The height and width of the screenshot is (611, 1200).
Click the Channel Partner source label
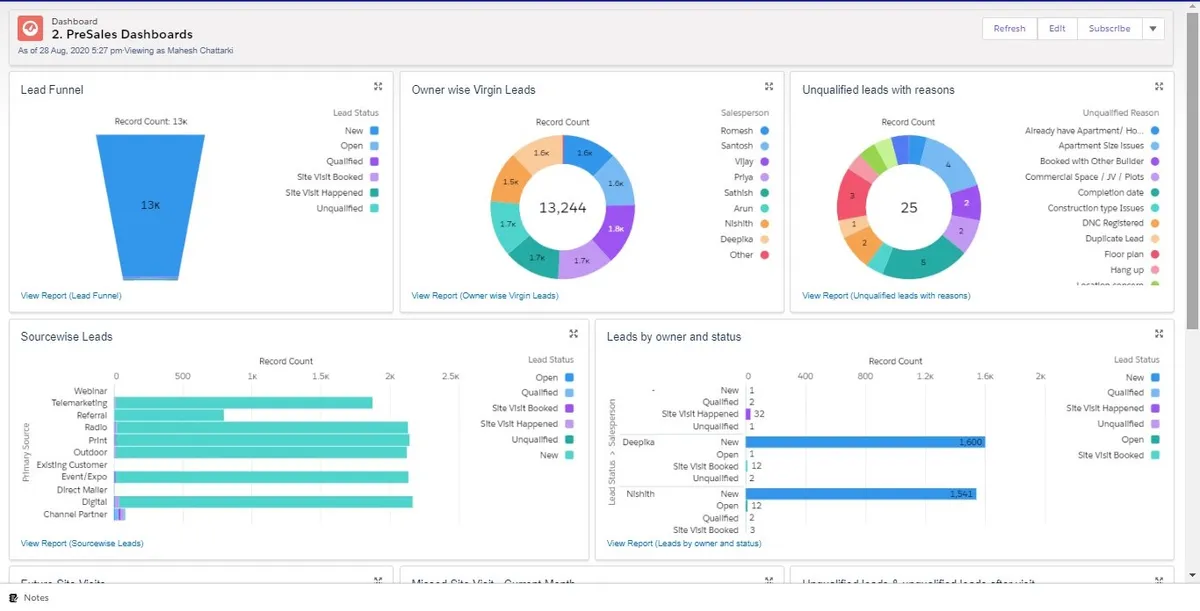[75, 515]
